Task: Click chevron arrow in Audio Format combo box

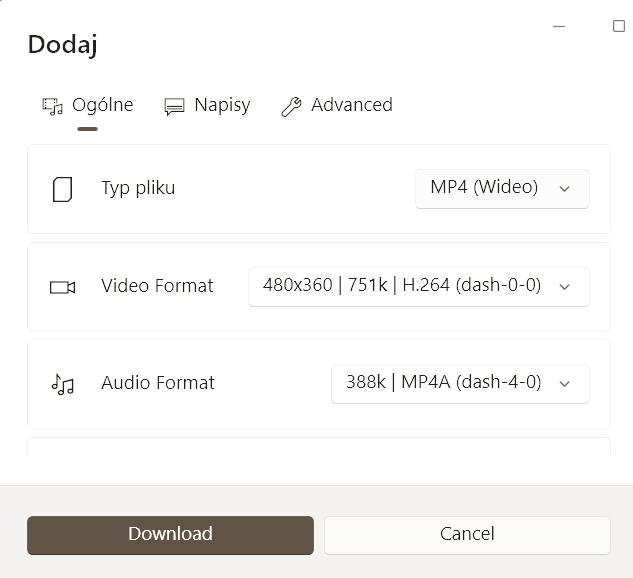Action: pyautogui.click(x=564, y=384)
